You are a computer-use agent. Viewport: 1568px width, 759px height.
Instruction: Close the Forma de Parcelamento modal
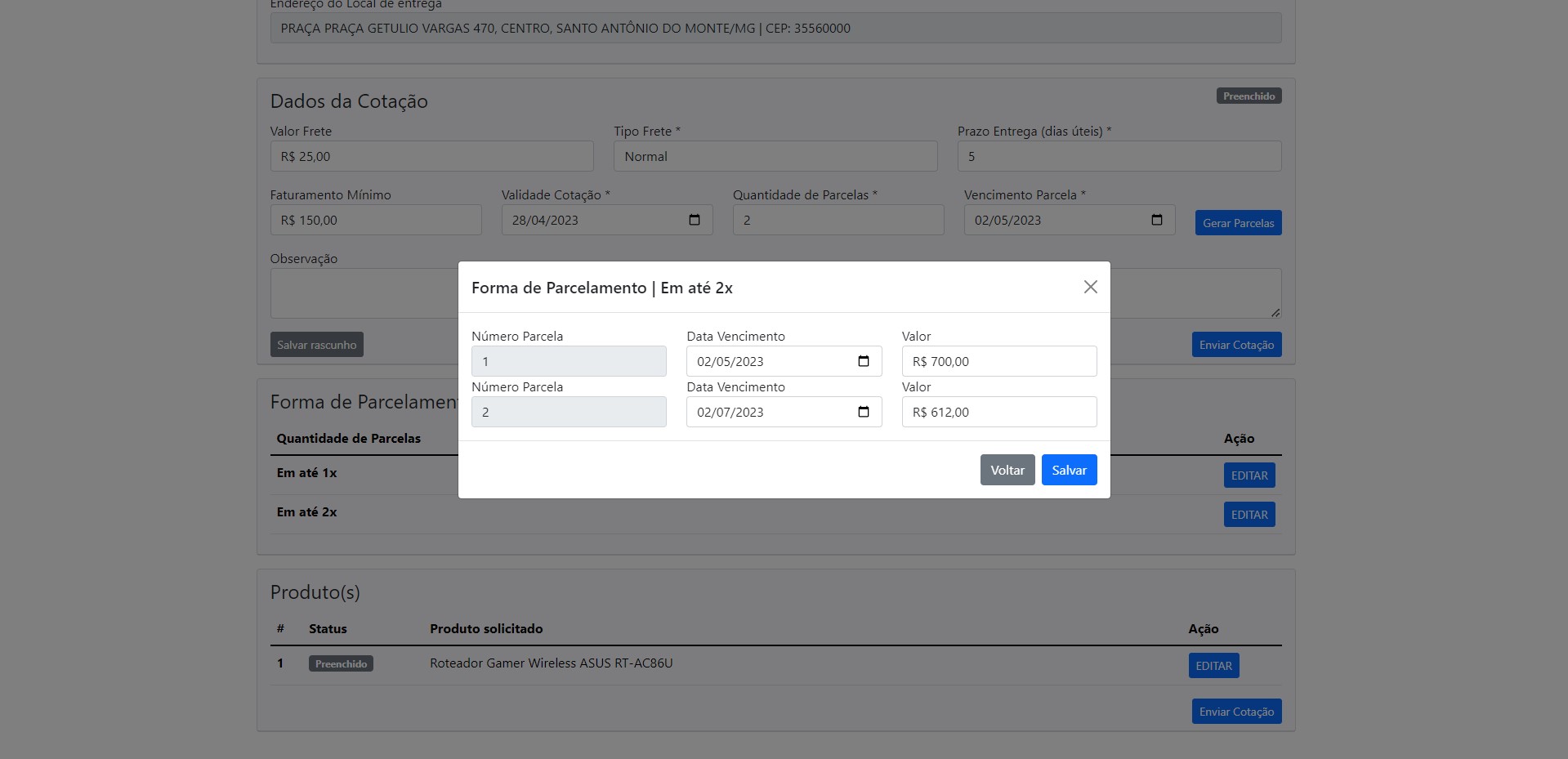pyautogui.click(x=1090, y=287)
